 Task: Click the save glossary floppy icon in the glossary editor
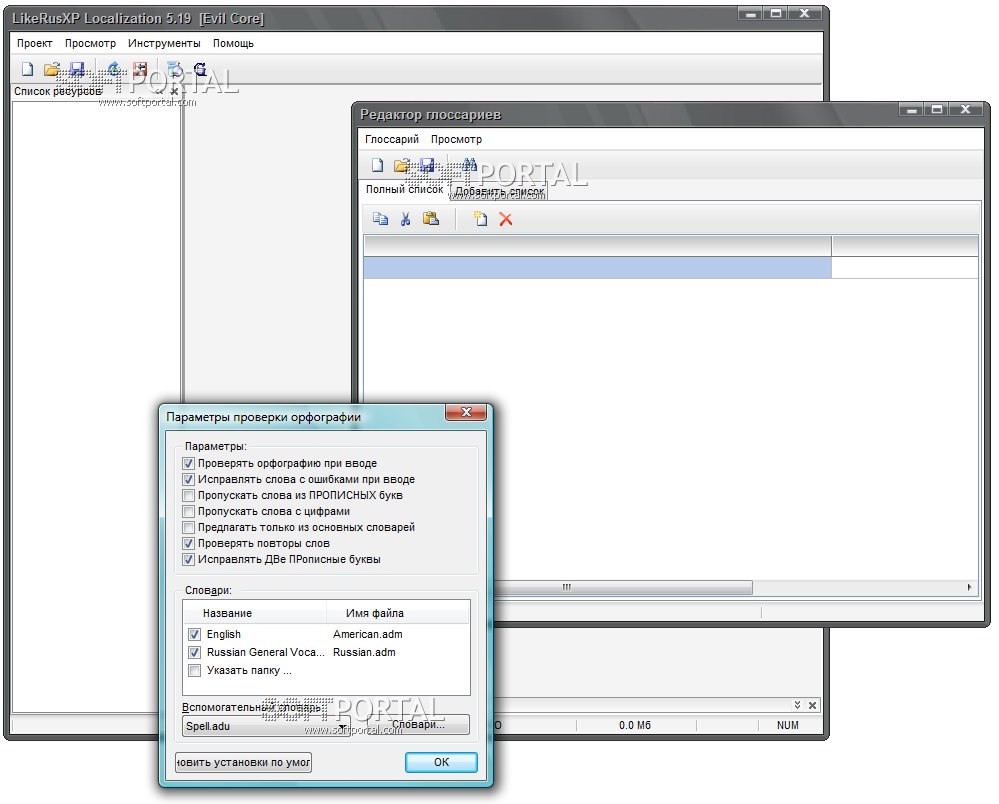point(427,166)
